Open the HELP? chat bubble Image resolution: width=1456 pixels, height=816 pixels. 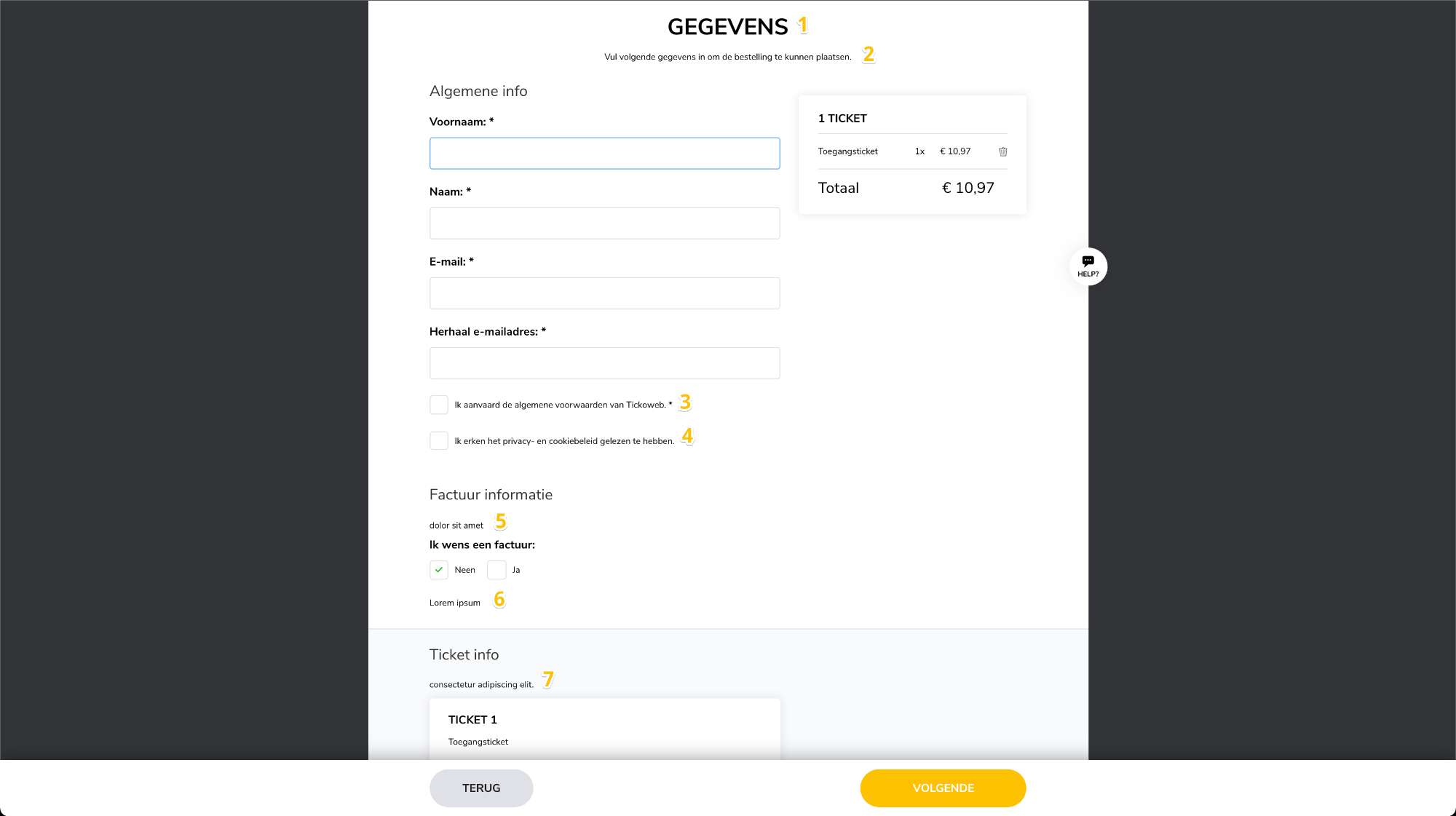click(1088, 266)
